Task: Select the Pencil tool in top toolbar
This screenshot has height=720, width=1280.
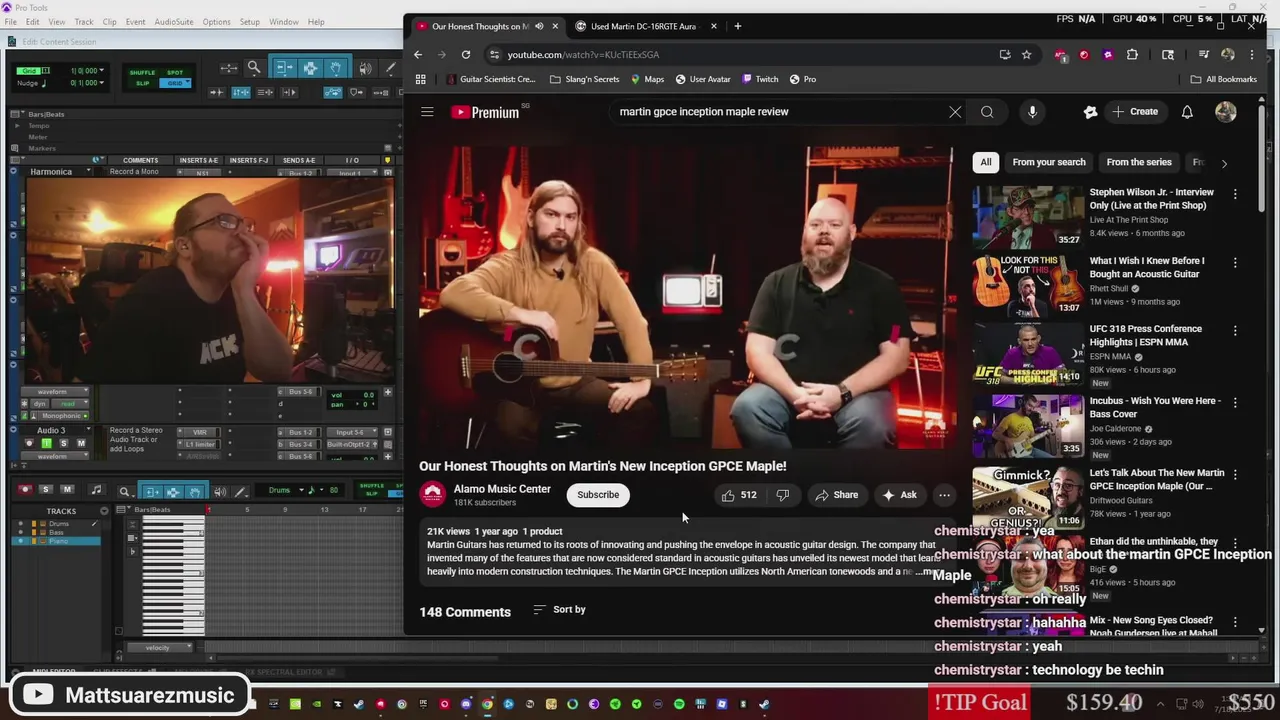Action: [391, 68]
